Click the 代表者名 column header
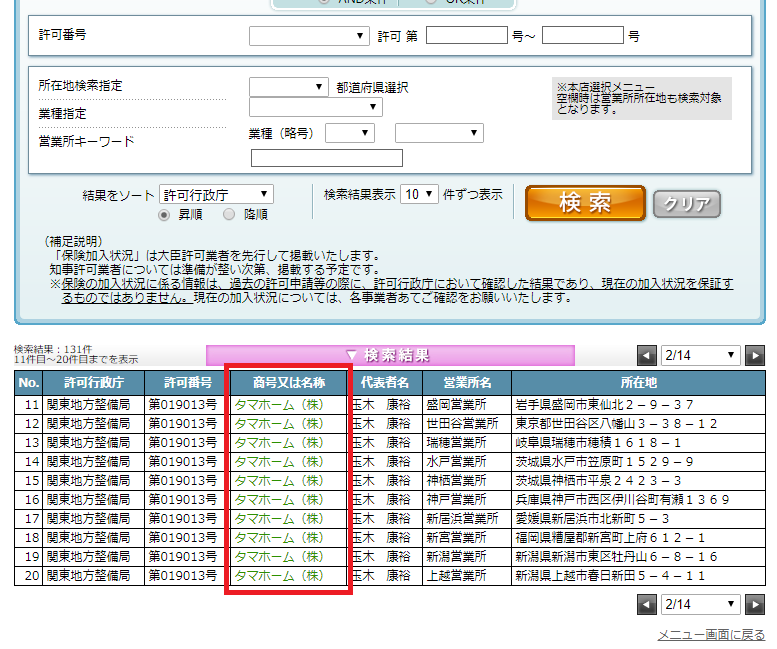 [x=385, y=382]
